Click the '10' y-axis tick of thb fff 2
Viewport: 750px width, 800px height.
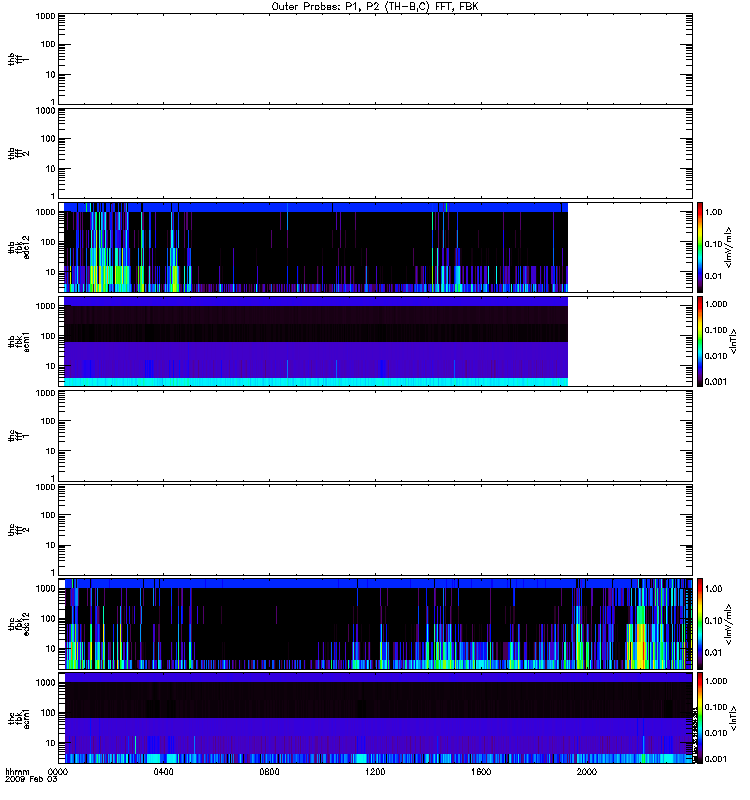coord(50,169)
